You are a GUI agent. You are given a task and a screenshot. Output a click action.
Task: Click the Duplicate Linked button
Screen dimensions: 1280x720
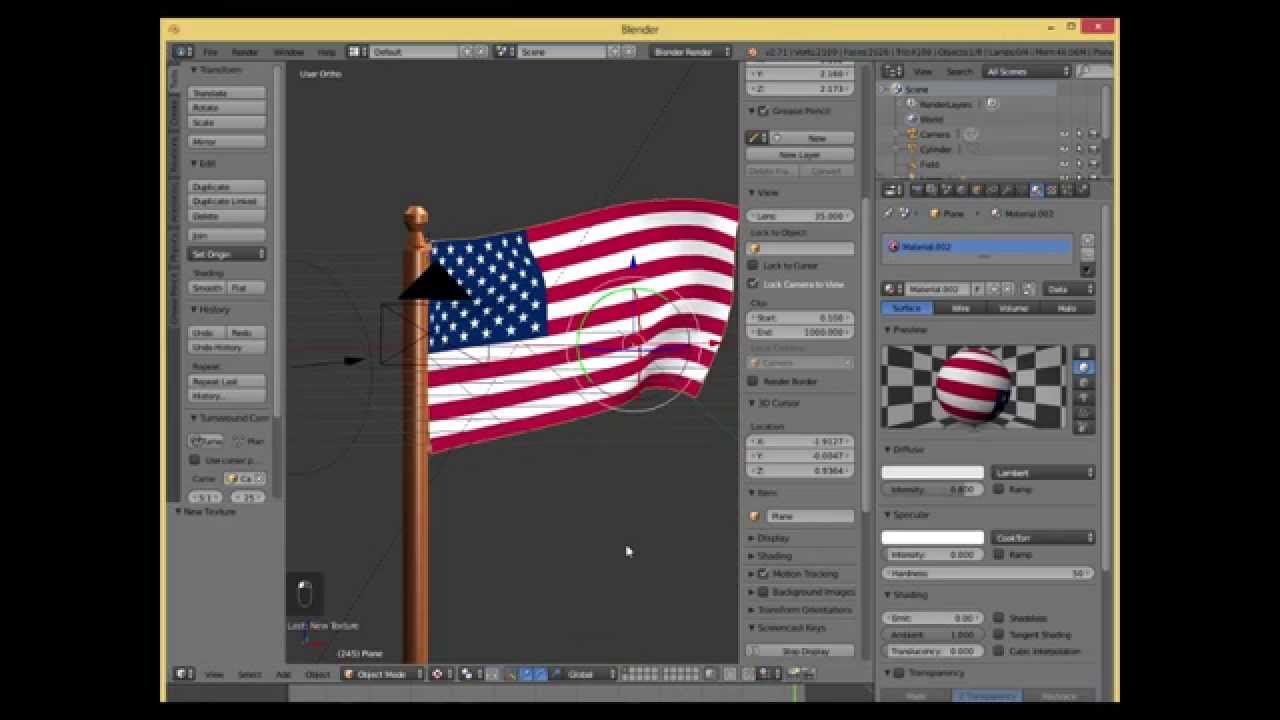click(227, 201)
